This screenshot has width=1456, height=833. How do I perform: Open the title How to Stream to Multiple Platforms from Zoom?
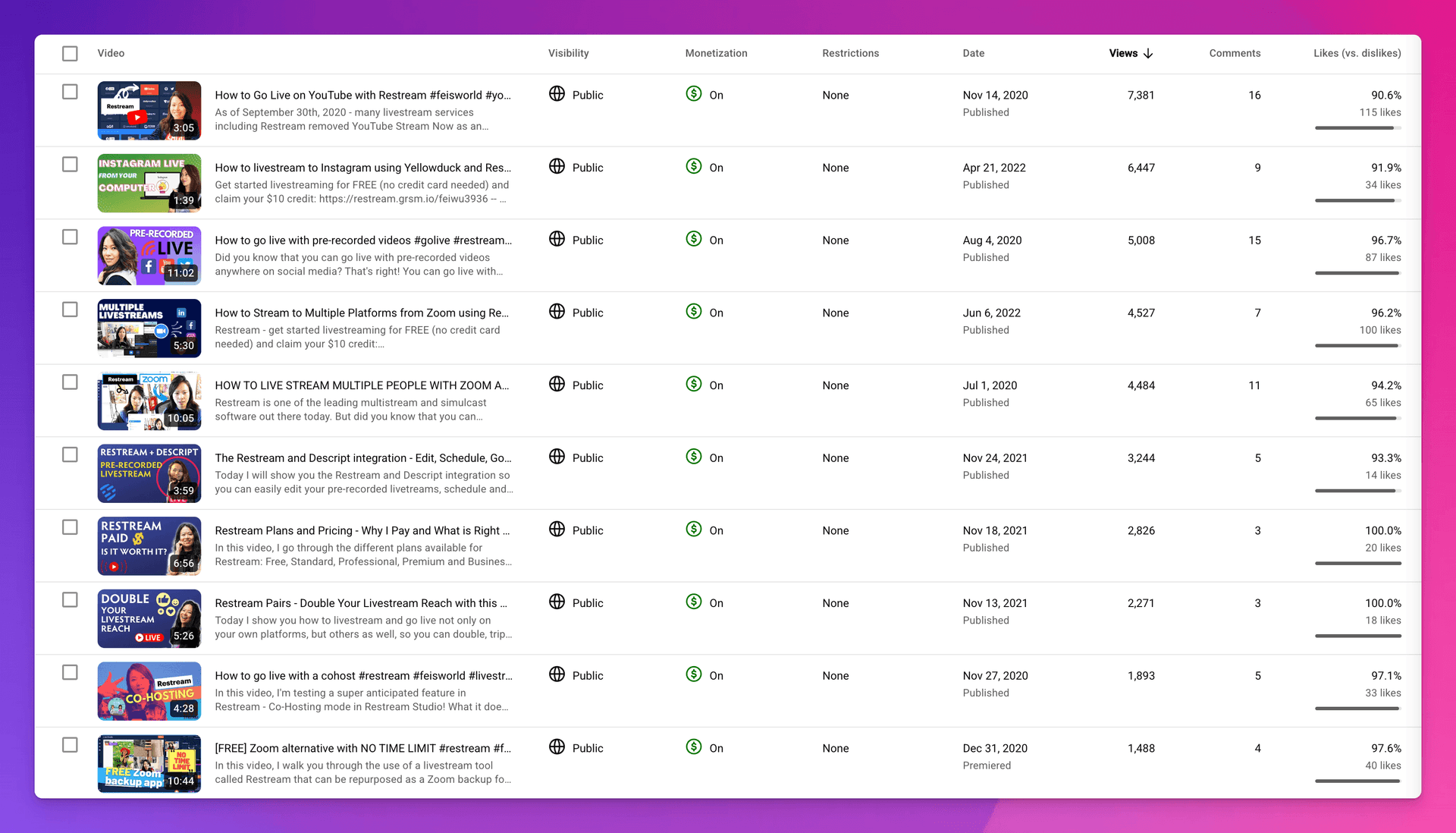pos(362,313)
